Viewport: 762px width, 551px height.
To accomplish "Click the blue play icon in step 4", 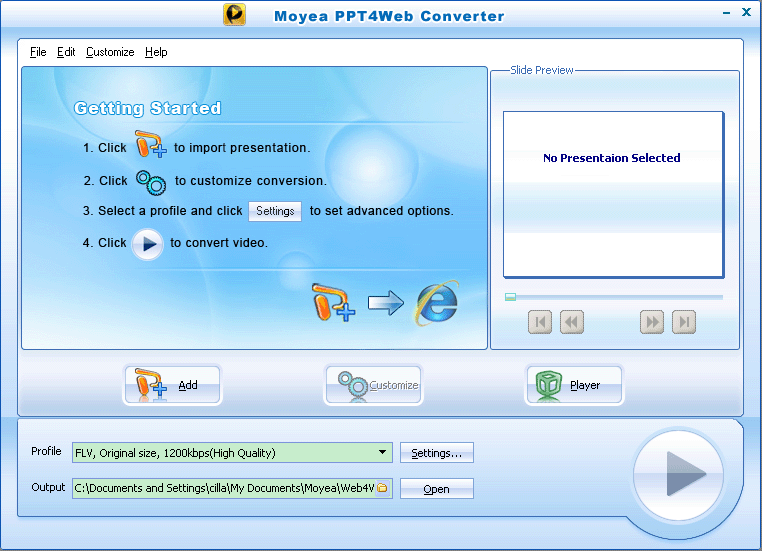I will click(148, 244).
